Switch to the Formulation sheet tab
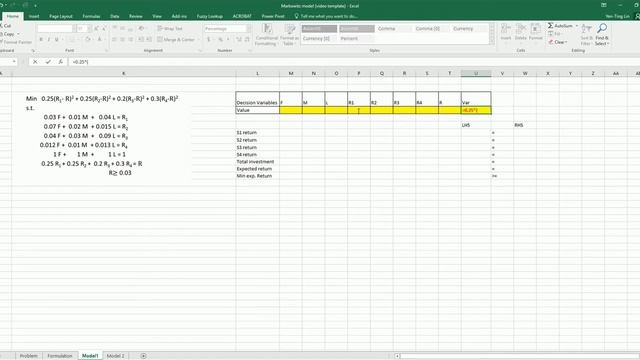This screenshot has height=360, width=640. 60,356
